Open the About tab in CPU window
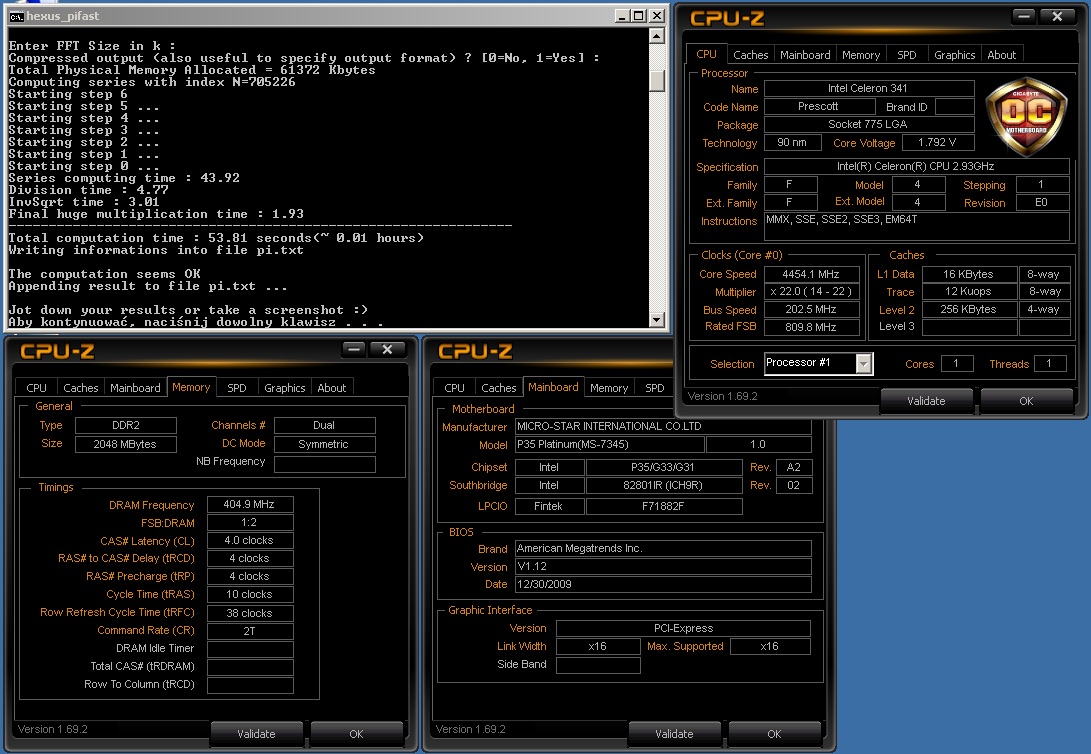Viewport: 1091px width, 754px height. pyautogui.click(x=1001, y=55)
